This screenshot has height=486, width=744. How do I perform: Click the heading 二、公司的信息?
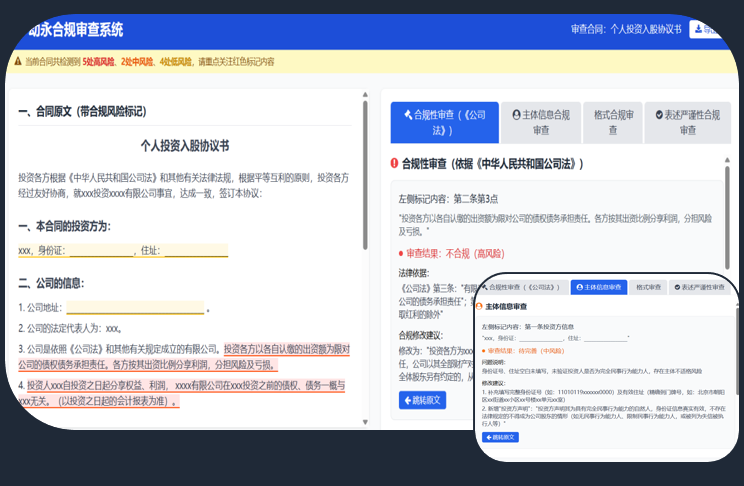[x=51, y=283]
